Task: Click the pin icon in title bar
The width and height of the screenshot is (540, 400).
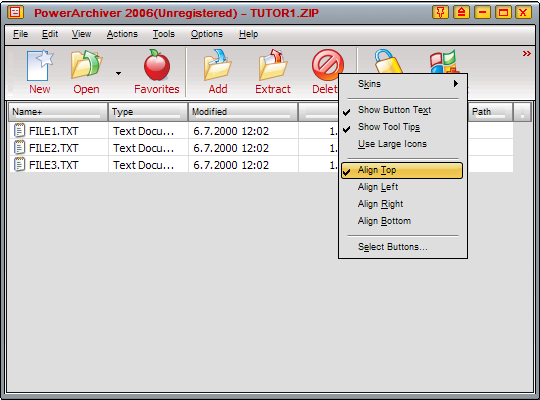Action: tap(440, 13)
